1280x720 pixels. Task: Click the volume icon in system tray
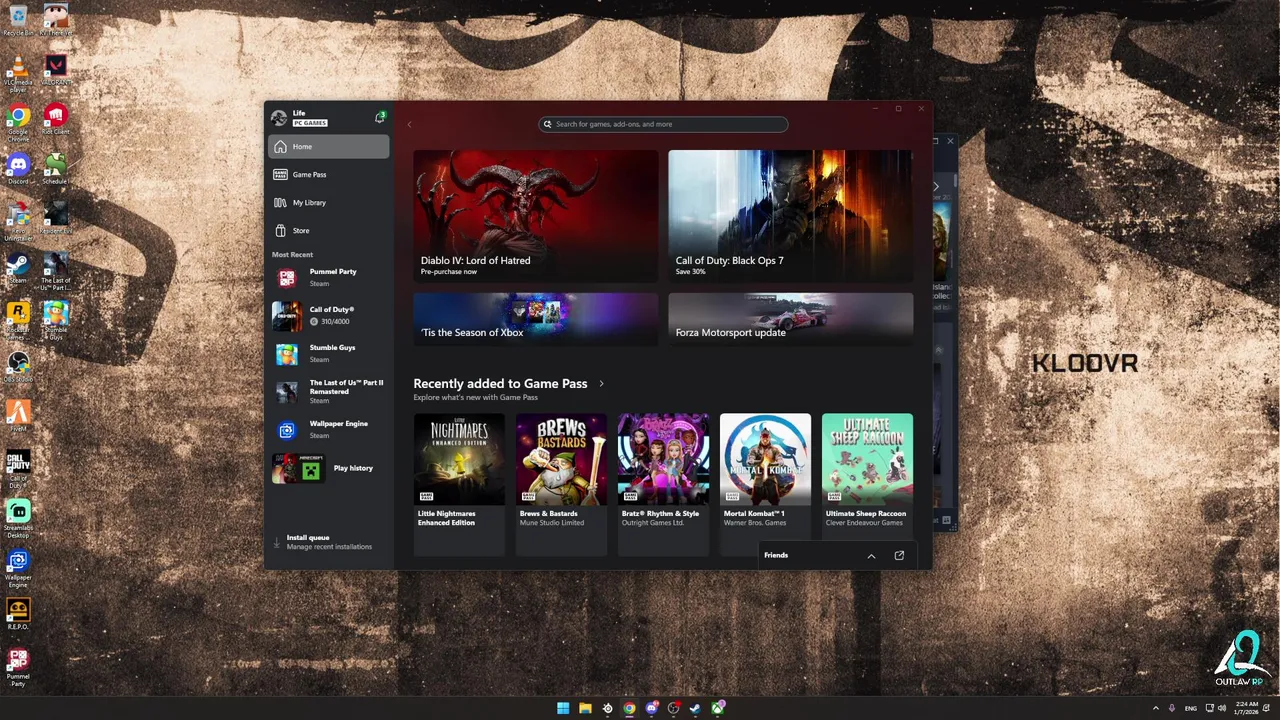click(x=1221, y=708)
